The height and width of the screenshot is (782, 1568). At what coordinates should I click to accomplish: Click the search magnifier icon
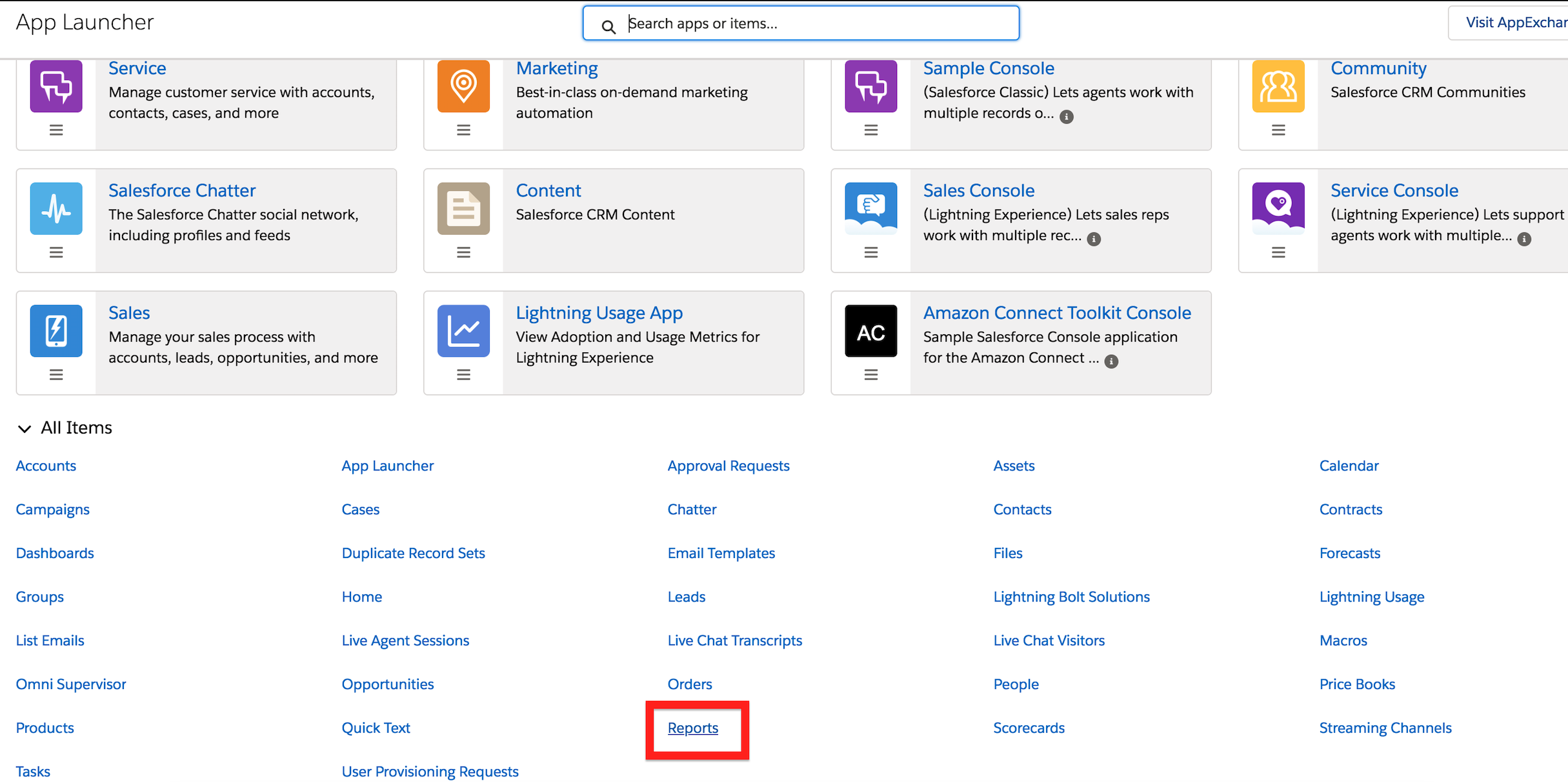pos(608,26)
